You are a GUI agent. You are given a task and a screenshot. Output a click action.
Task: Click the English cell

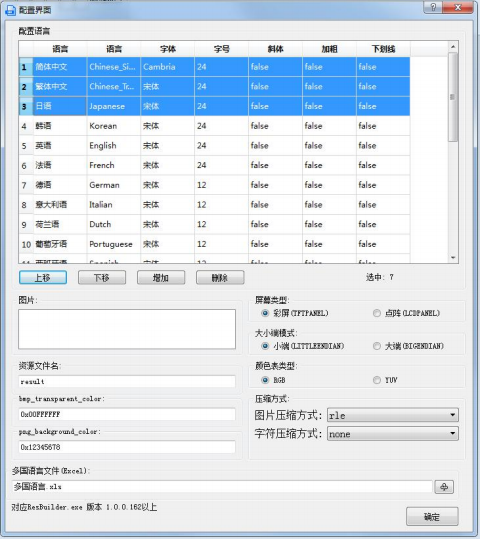pos(114,145)
